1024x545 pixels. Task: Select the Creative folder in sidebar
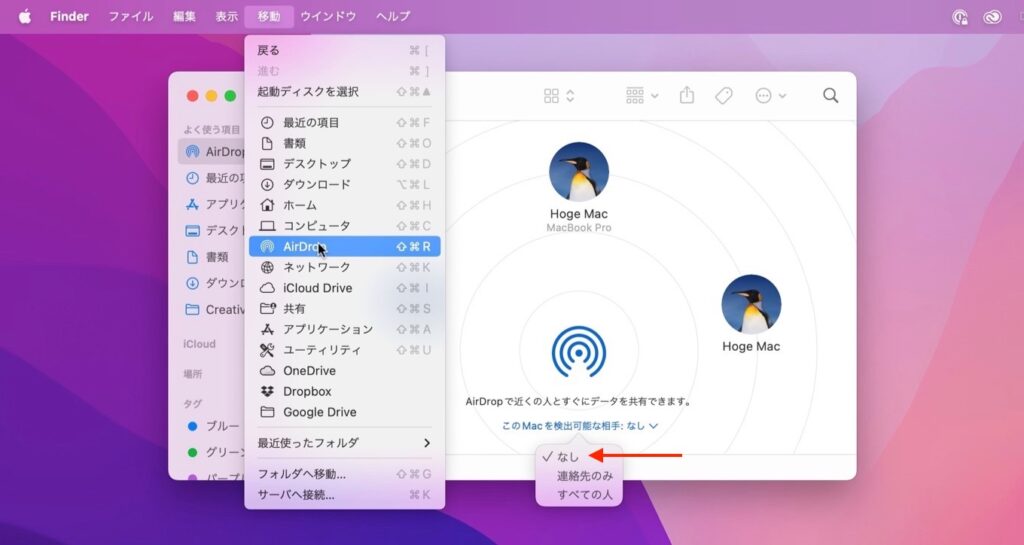pos(212,309)
